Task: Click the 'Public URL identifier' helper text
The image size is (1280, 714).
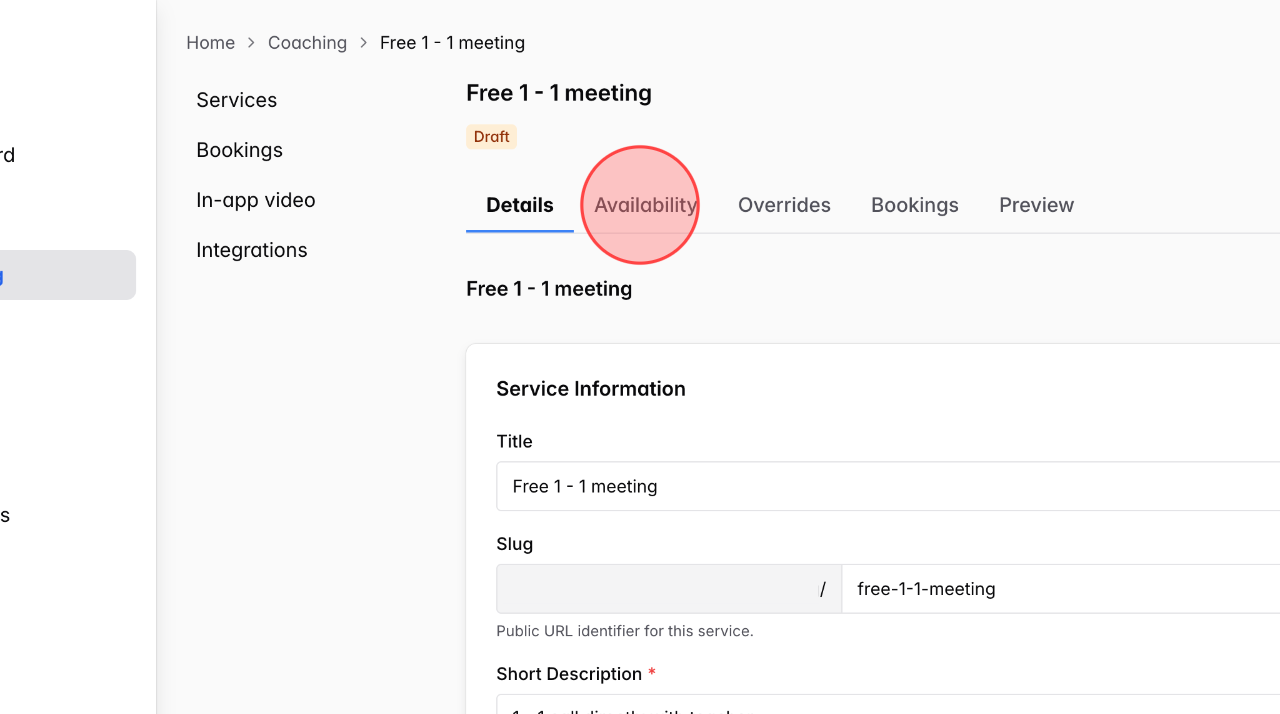Action: (625, 631)
